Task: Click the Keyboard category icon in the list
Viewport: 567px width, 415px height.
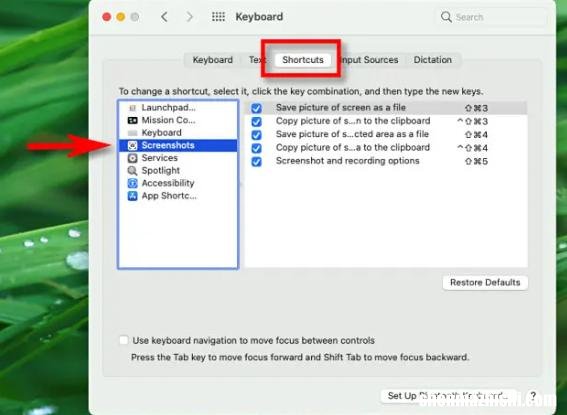Action: point(133,133)
